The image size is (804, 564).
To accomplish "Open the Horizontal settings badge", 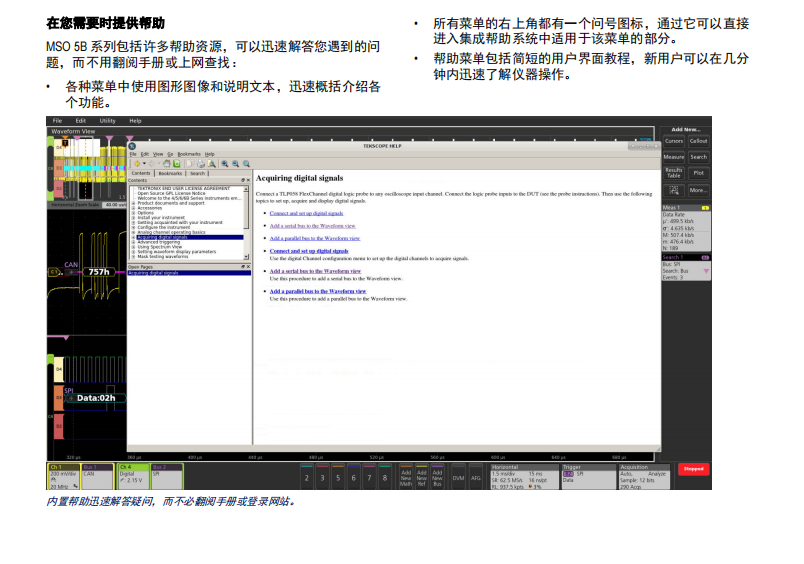I will (x=524, y=477).
